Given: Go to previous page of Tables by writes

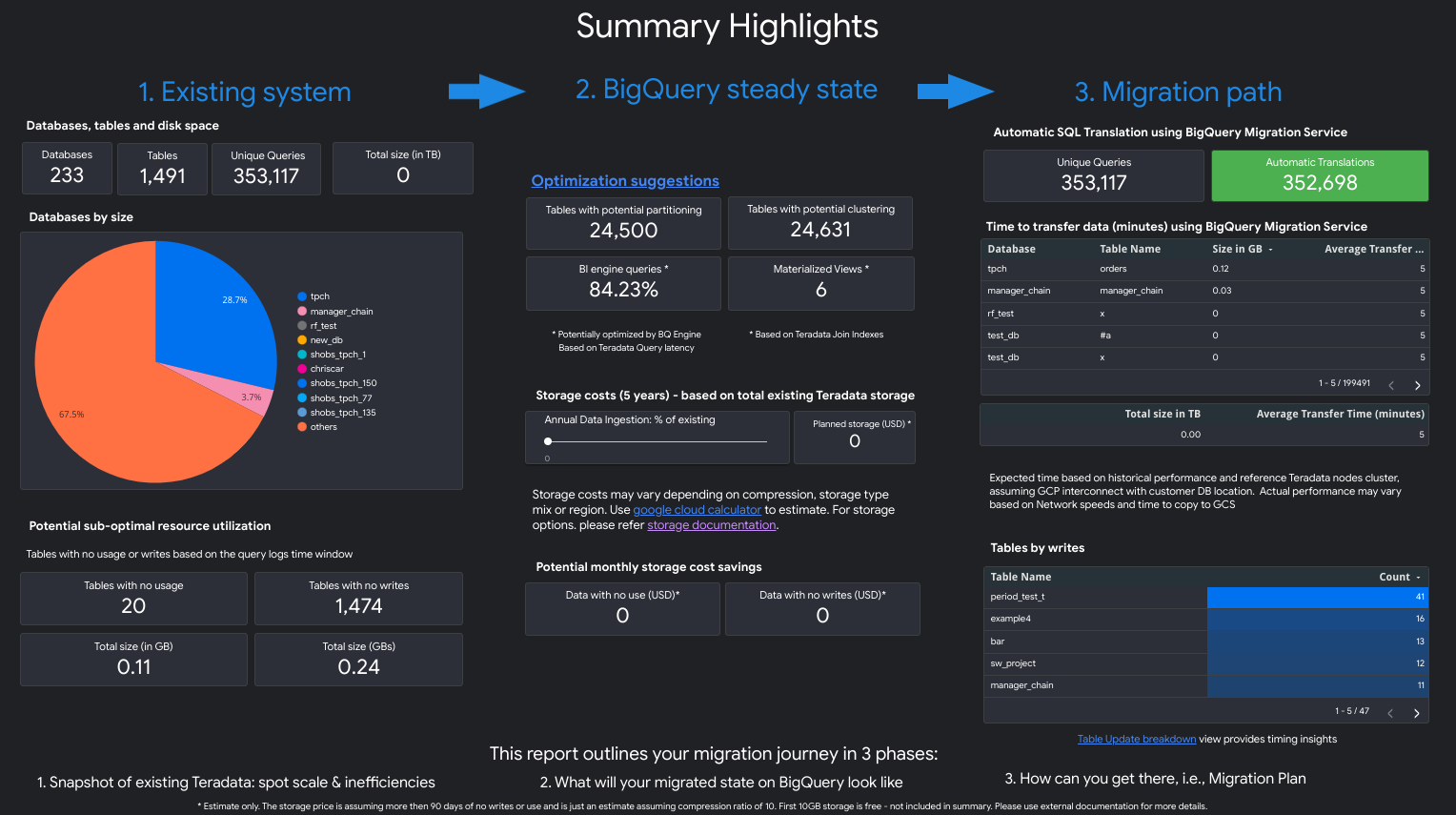Looking at the screenshot, I should [1390, 713].
